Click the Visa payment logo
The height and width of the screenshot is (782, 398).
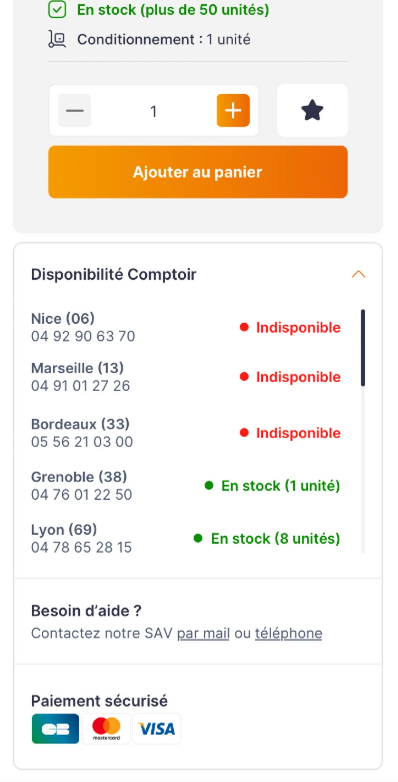point(157,729)
